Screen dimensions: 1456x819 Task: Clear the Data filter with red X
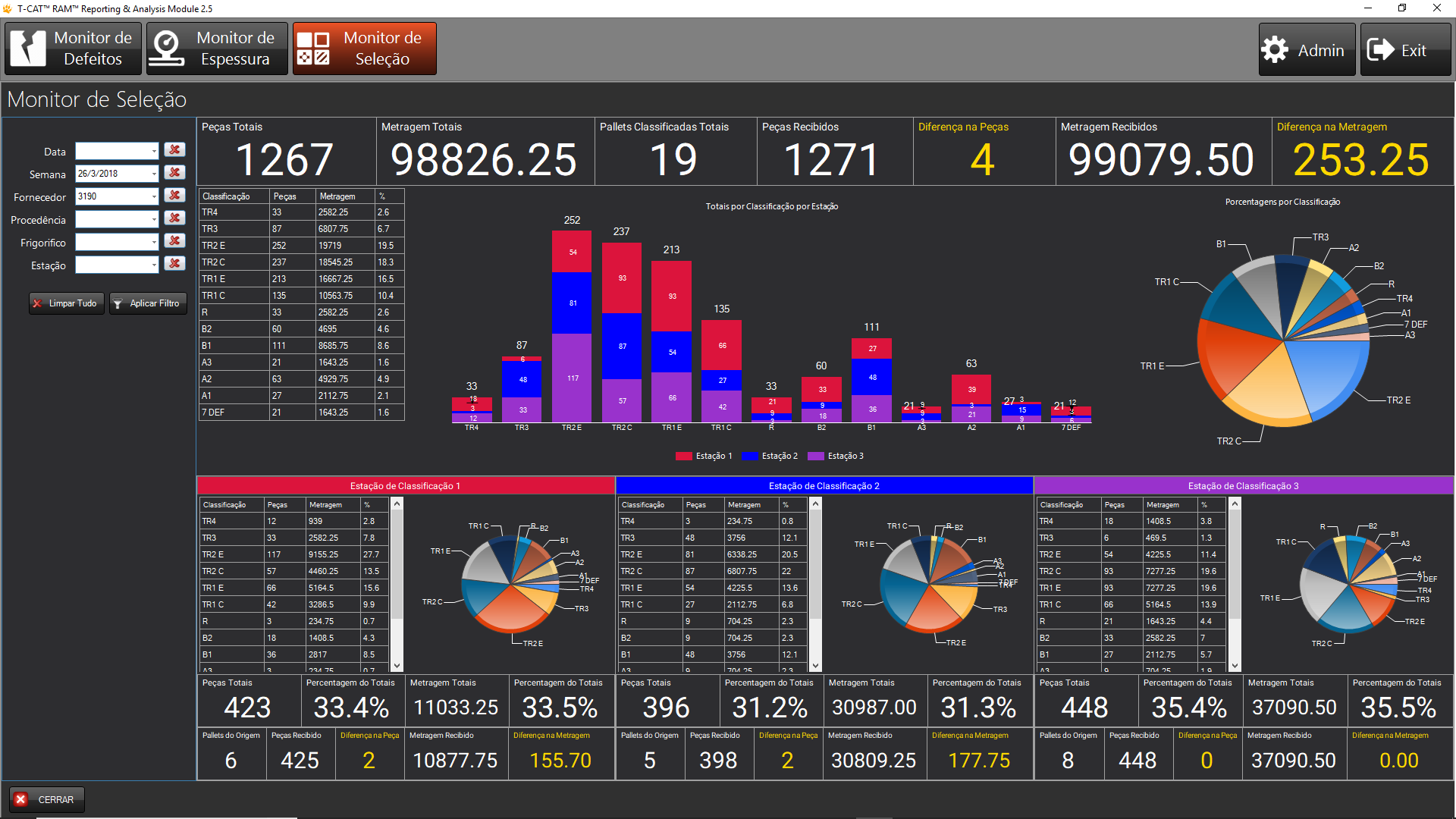[x=175, y=150]
